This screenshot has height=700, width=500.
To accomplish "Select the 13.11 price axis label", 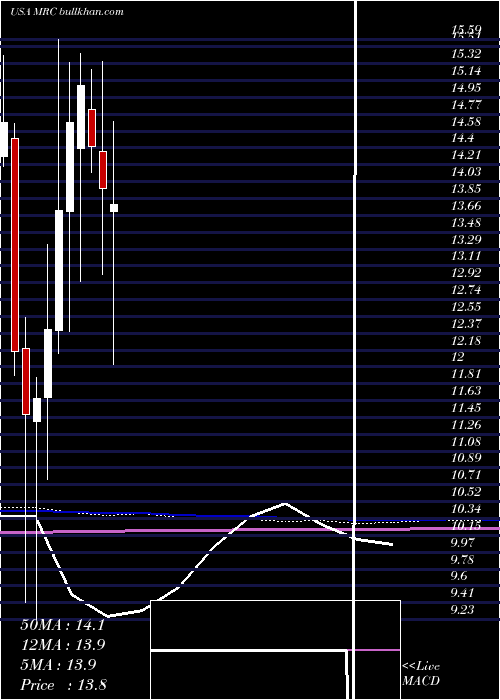I will (x=466, y=256).
